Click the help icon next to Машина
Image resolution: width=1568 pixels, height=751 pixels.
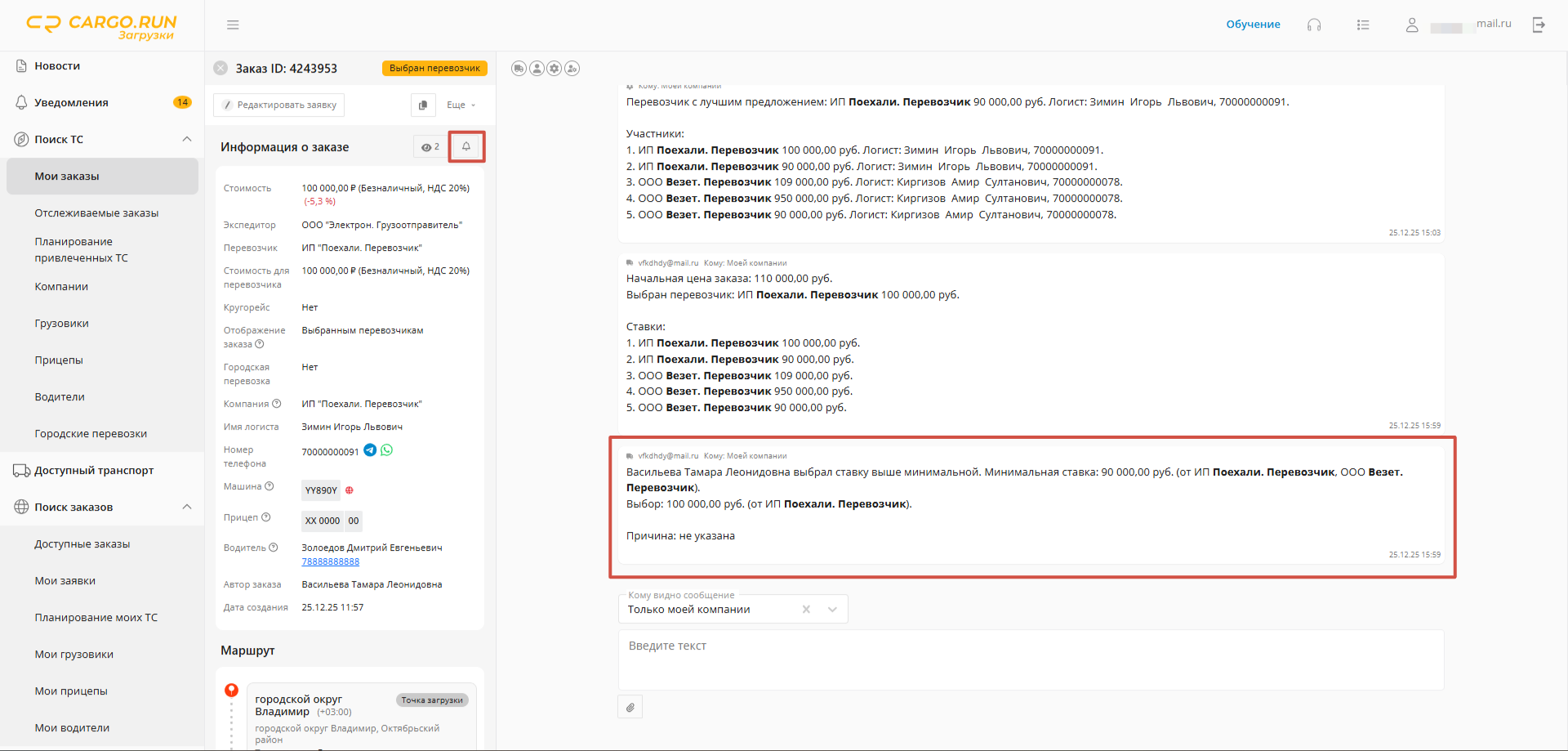[x=269, y=486]
